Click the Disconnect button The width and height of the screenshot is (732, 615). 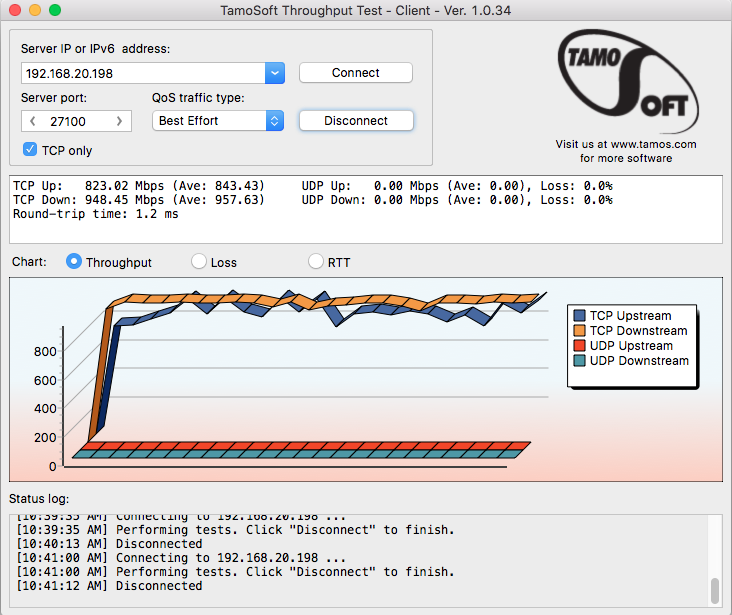(x=356, y=121)
